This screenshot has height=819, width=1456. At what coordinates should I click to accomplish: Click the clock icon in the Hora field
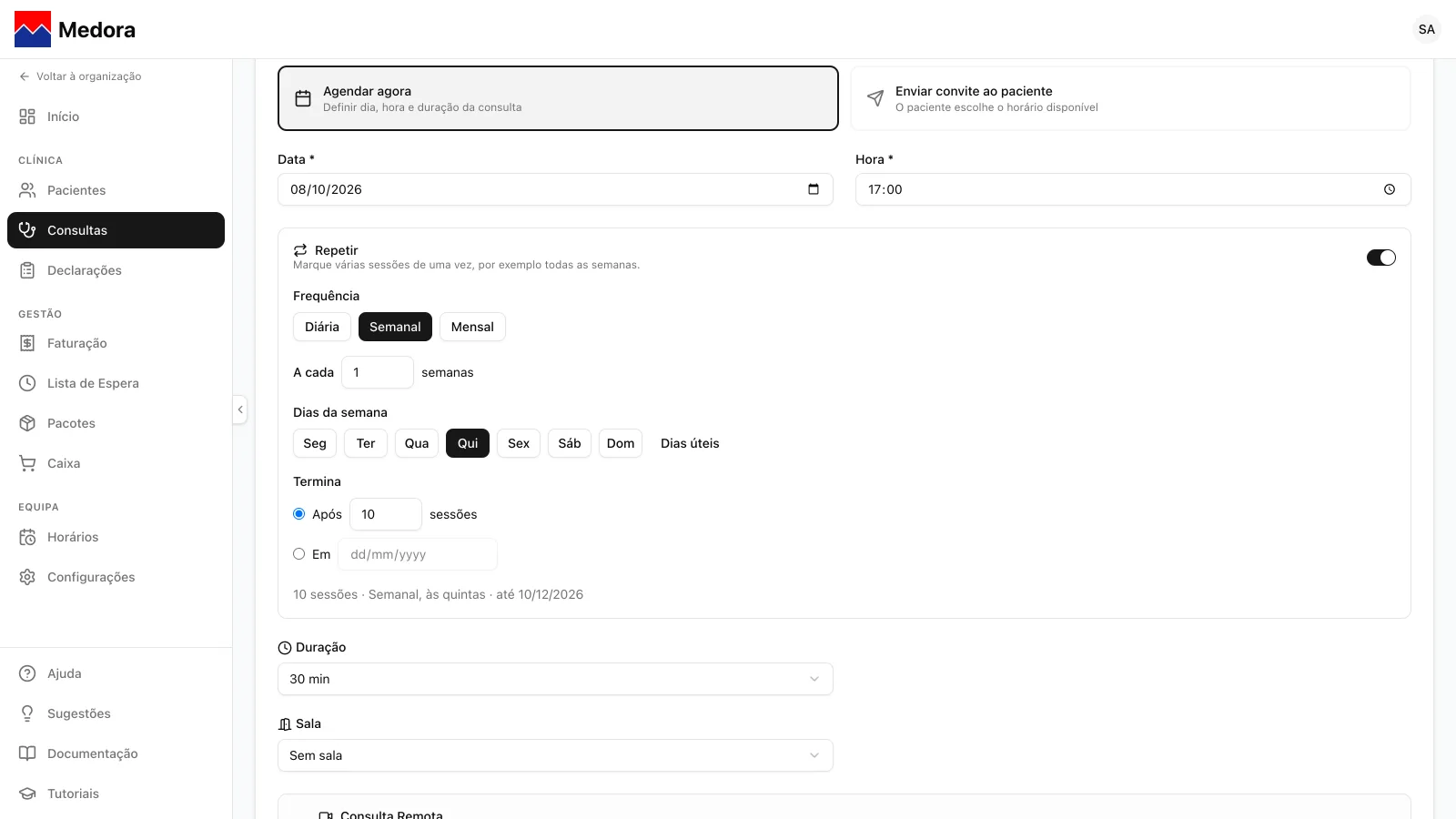point(1390,189)
